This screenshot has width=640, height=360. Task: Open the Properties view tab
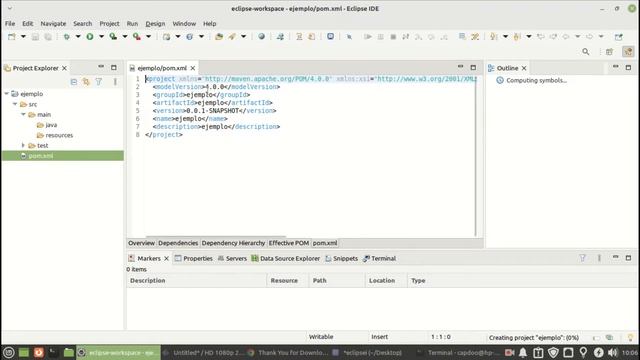coord(193,258)
